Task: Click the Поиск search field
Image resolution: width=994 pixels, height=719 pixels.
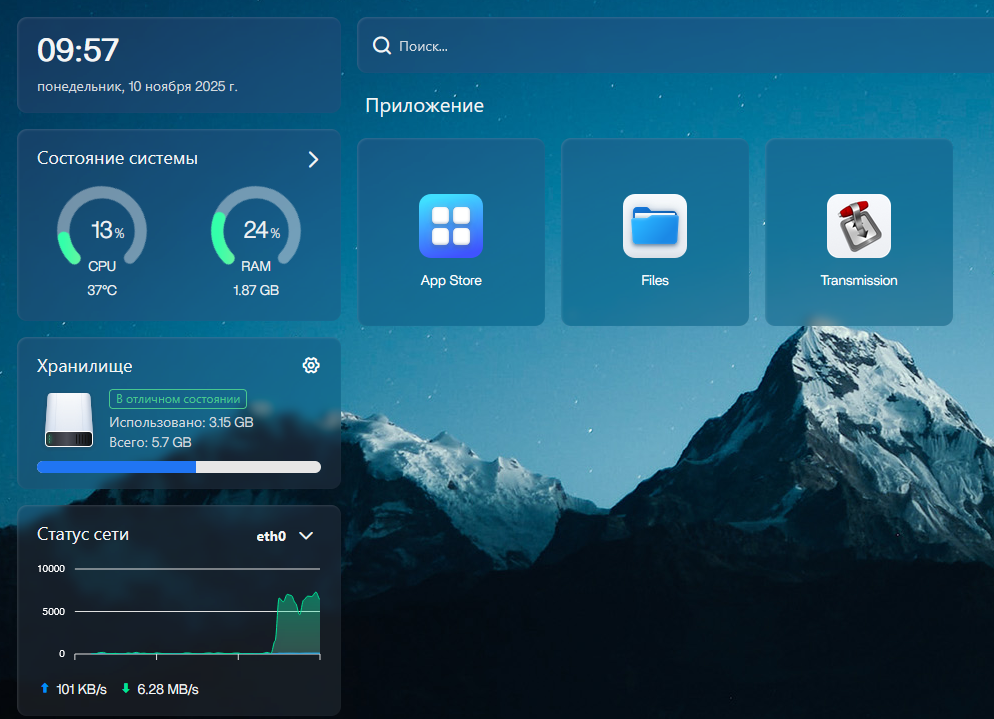Action: tap(675, 46)
